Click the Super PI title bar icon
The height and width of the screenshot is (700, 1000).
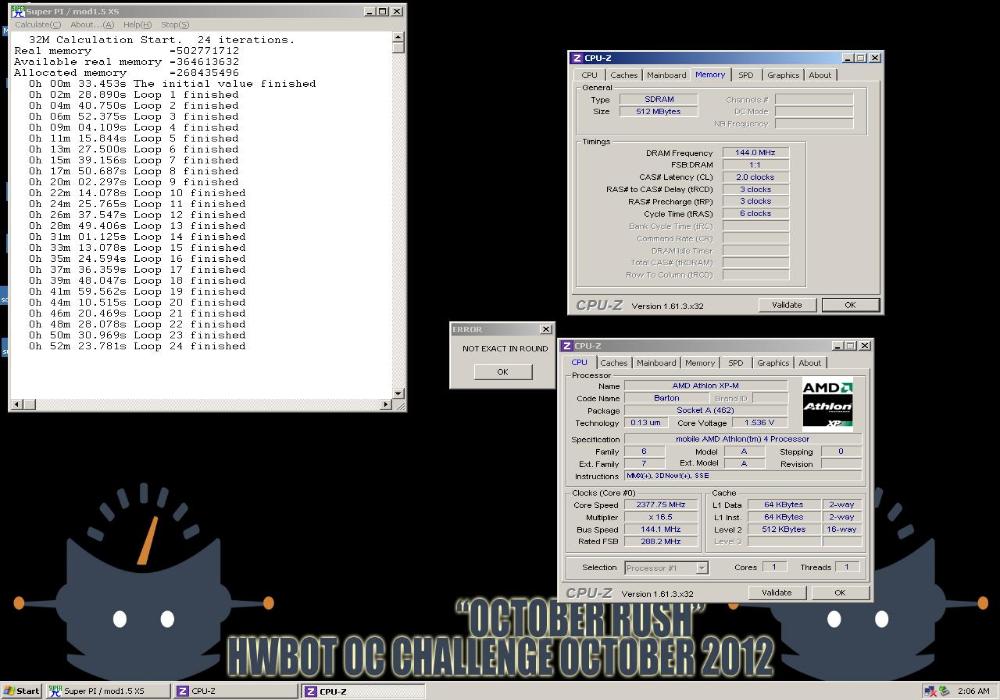[x=18, y=11]
